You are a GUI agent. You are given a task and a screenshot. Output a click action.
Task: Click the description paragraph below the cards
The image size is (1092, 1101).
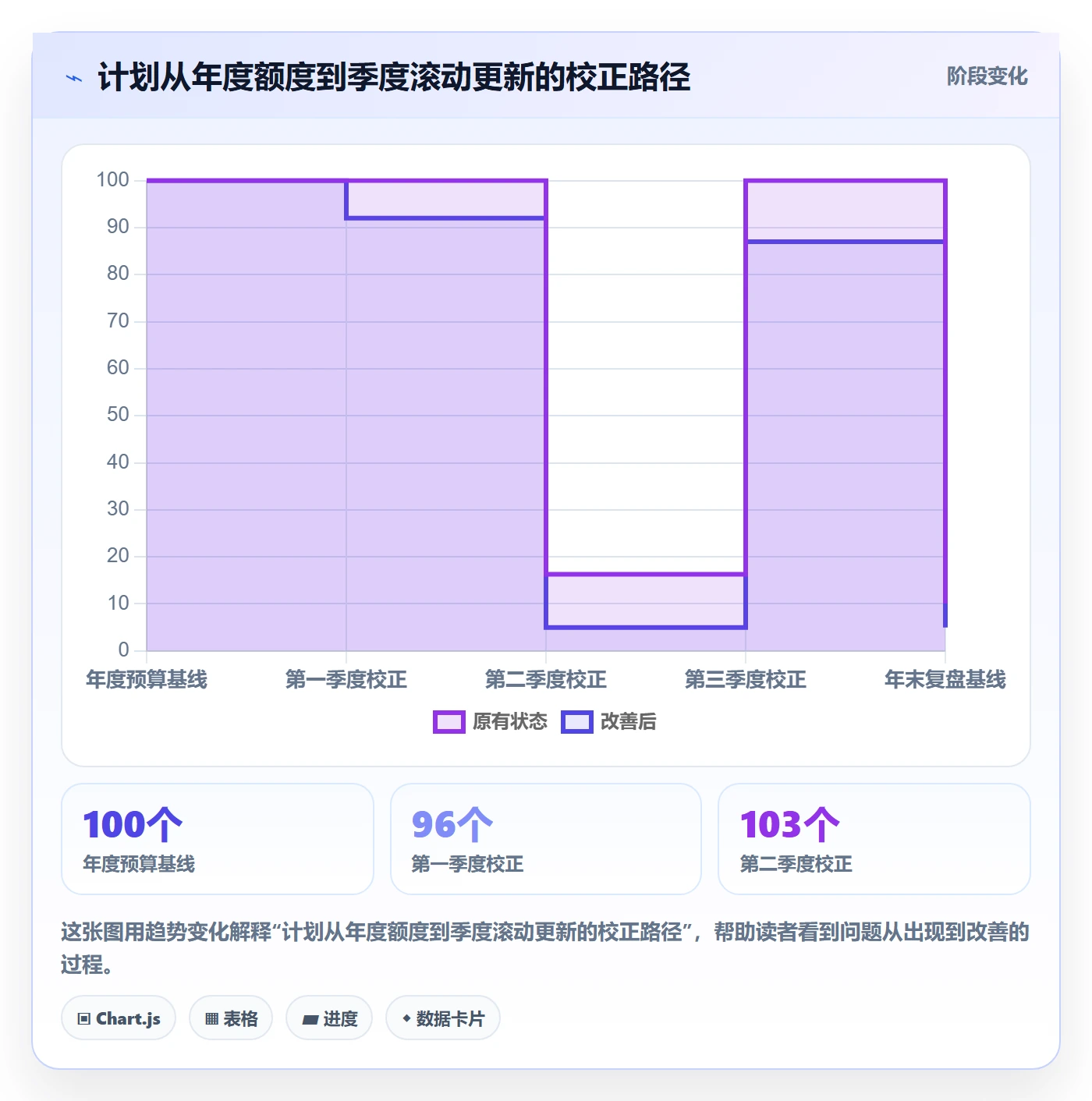point(545,948)
